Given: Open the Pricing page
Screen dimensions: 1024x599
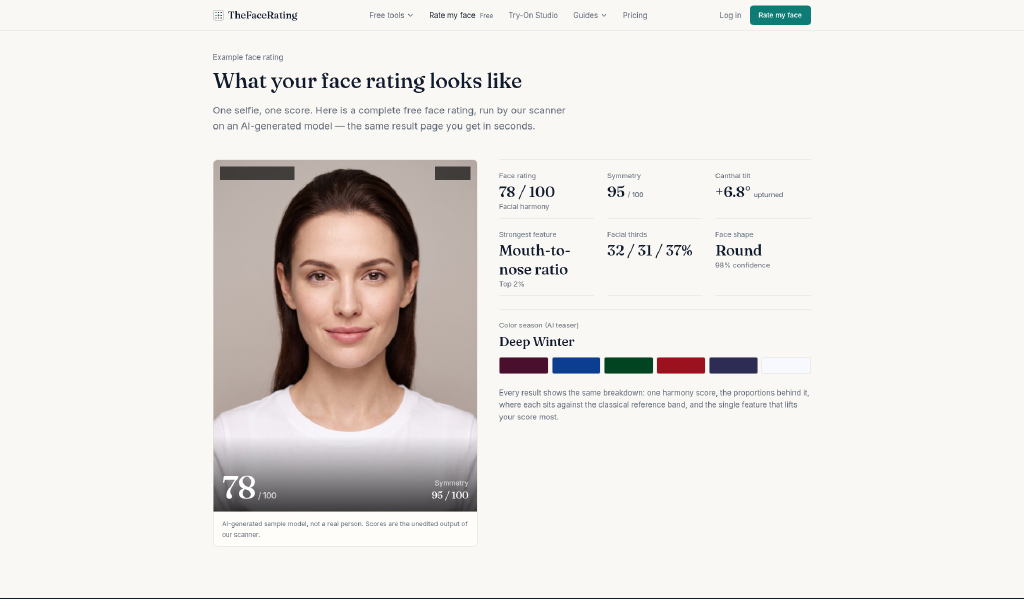Looking at the screenshot, I should click(x=635, y=15).
